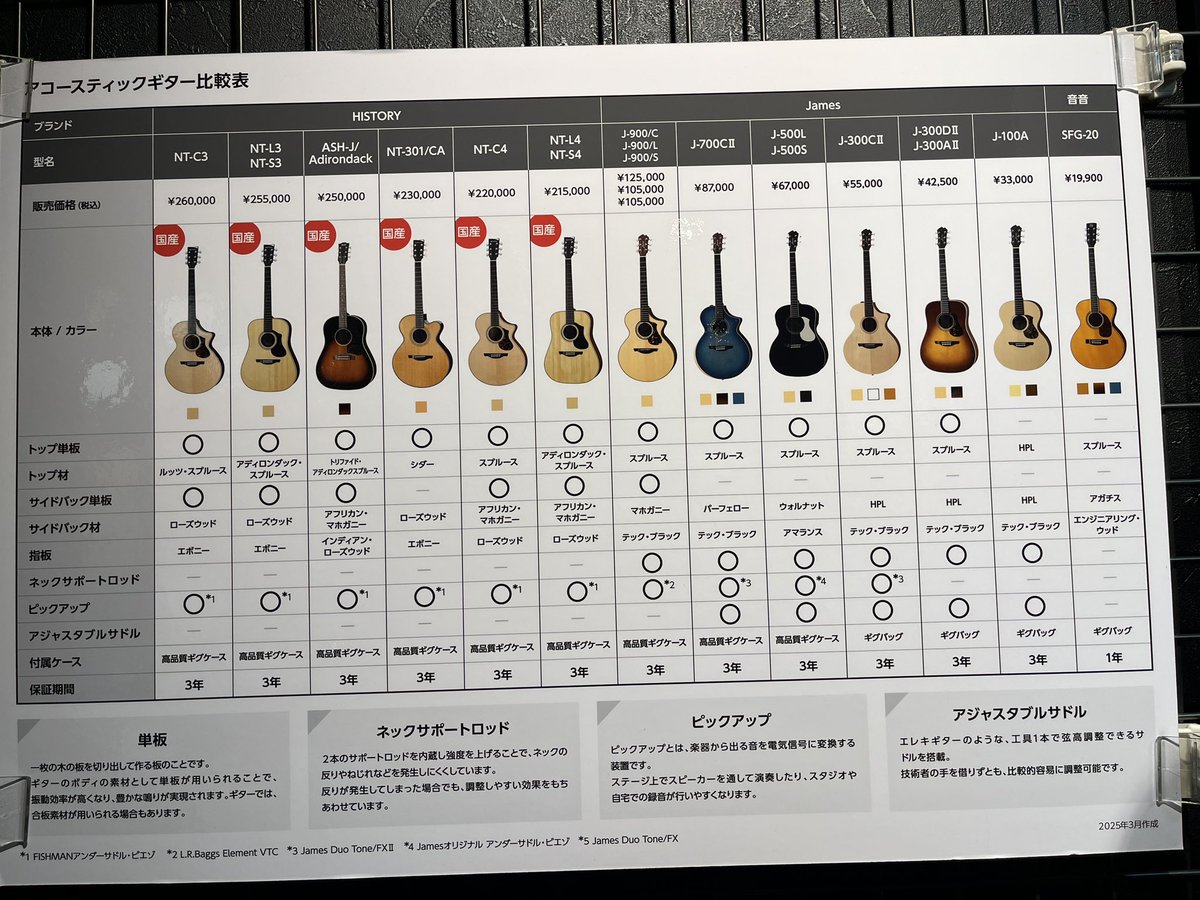Pick the blue color swatch under SFG-20
The image size is (1200, 900).
[1114, 387]
